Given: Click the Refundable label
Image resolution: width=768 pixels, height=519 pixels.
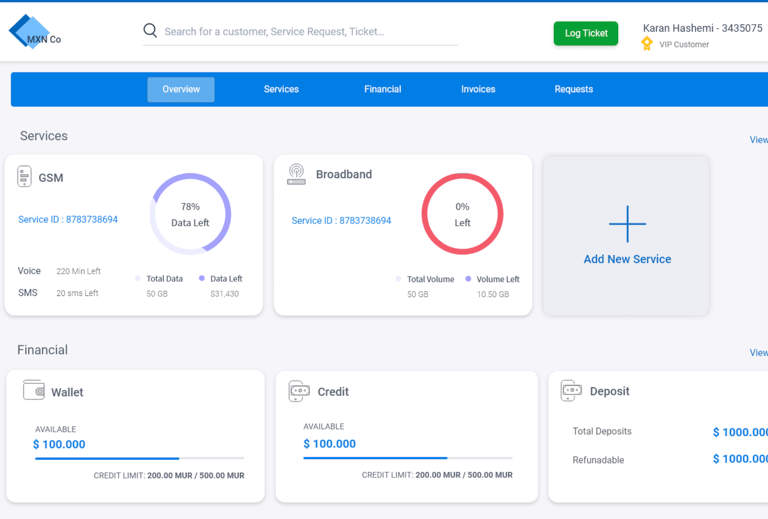Looking at the screenshot, I should click(x=598, y=460).
